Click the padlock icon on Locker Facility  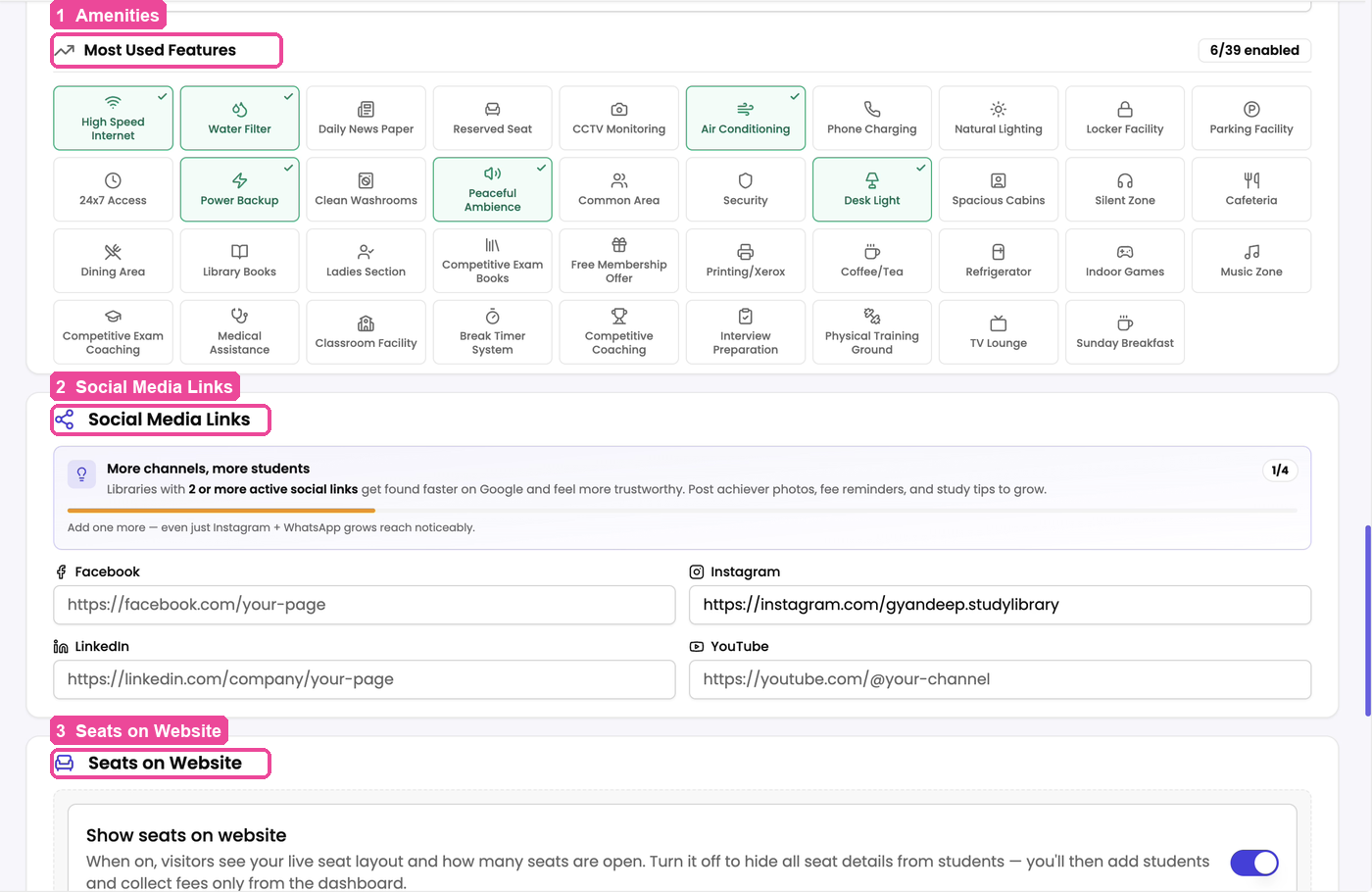pyautogui.click(x=1125, y=110)
